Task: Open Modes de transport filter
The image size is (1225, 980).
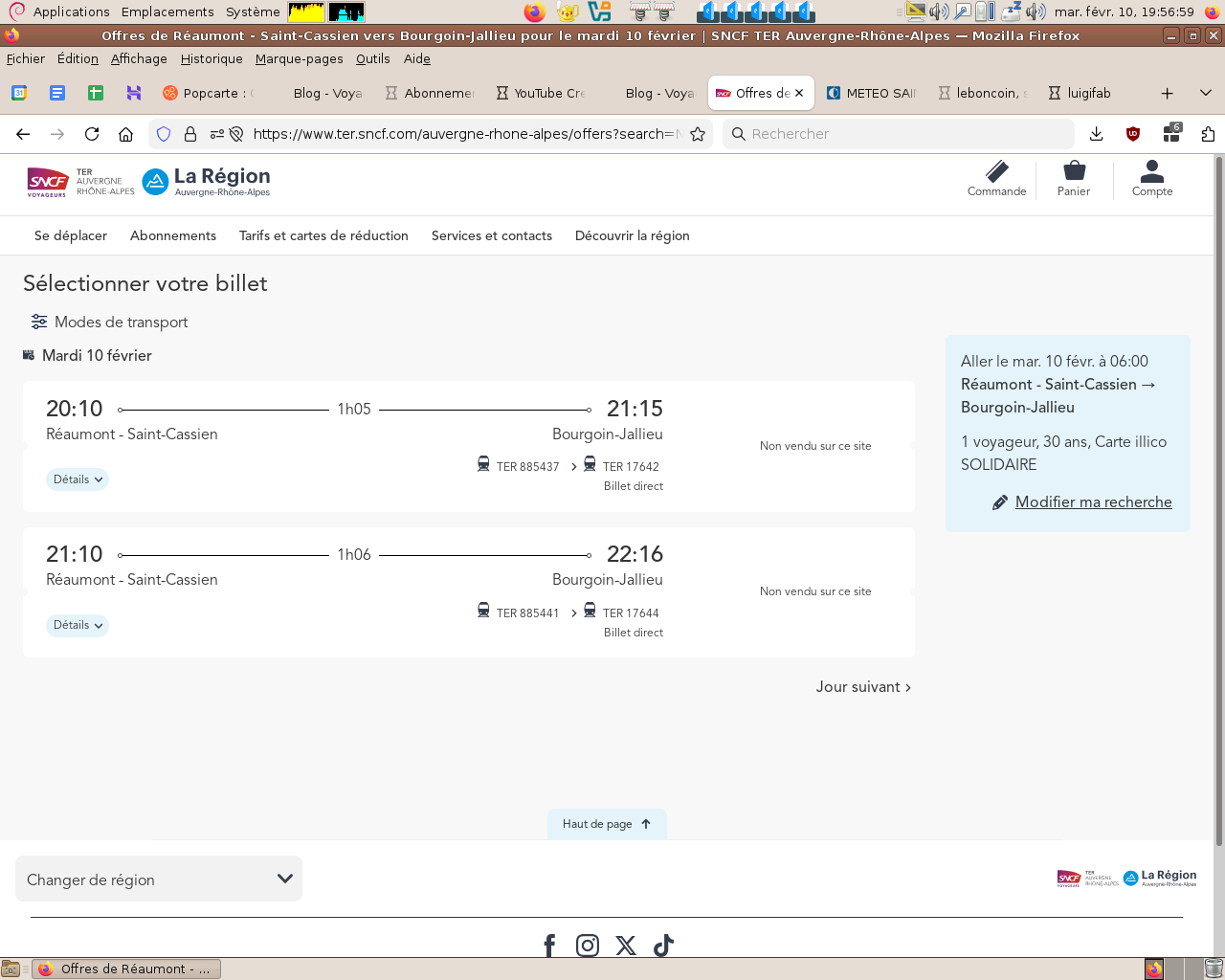Action: pos(109,323)
